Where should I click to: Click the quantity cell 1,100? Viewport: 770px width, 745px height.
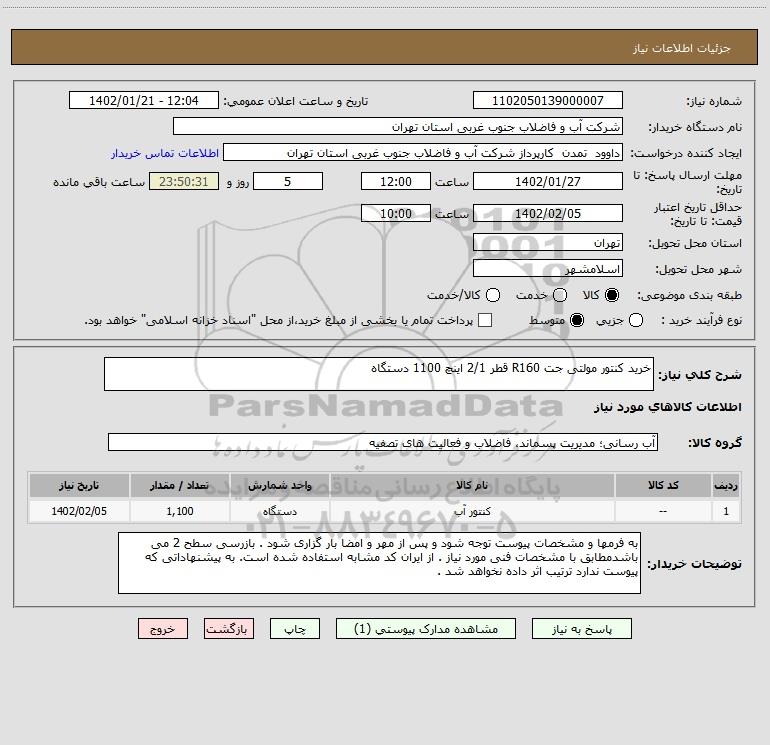pos(179,511)
